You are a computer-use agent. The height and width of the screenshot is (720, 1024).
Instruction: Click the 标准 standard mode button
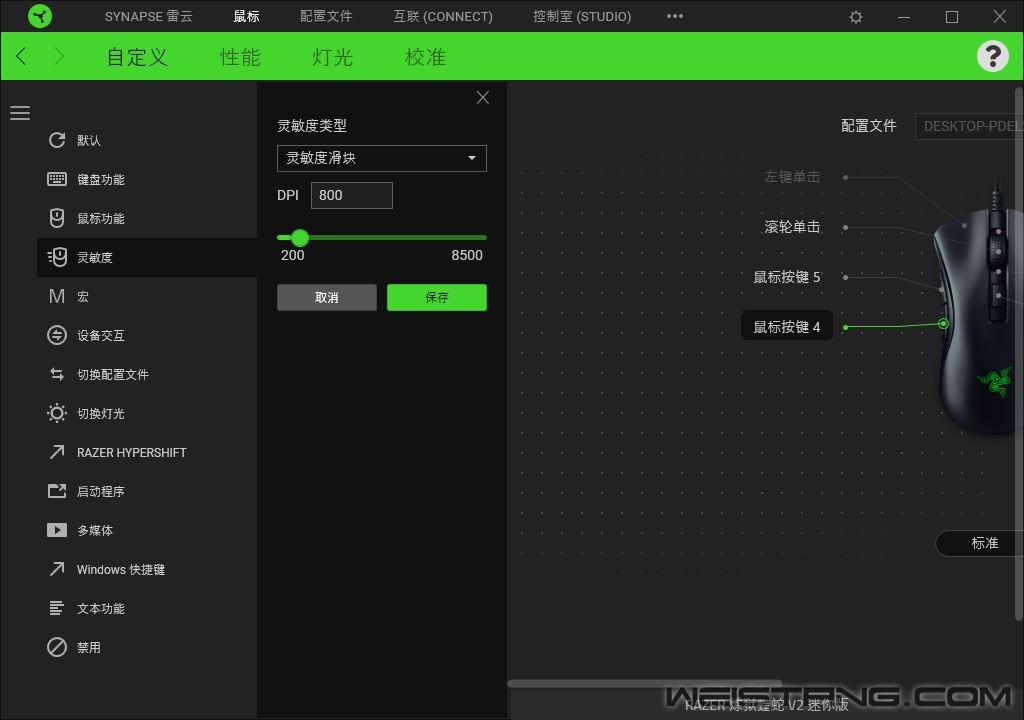[x=980, y=543]
